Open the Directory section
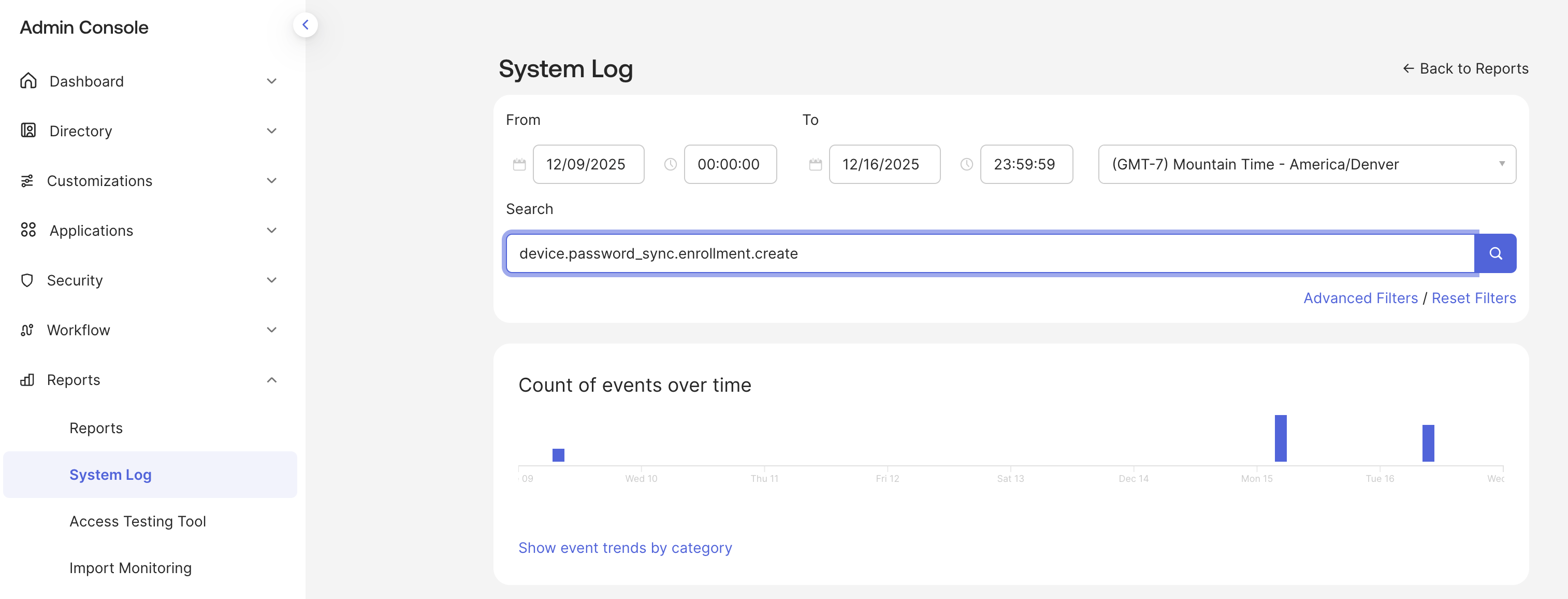The width and height of the screenshot is (1568, 599). tap(81, 131)
